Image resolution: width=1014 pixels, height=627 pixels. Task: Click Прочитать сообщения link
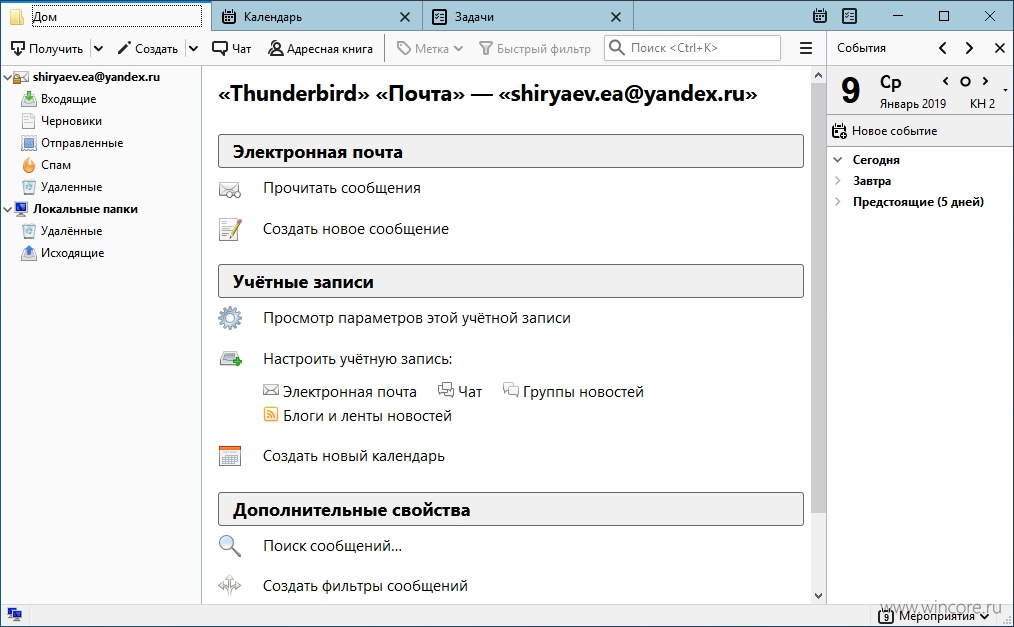coord(341,188)
